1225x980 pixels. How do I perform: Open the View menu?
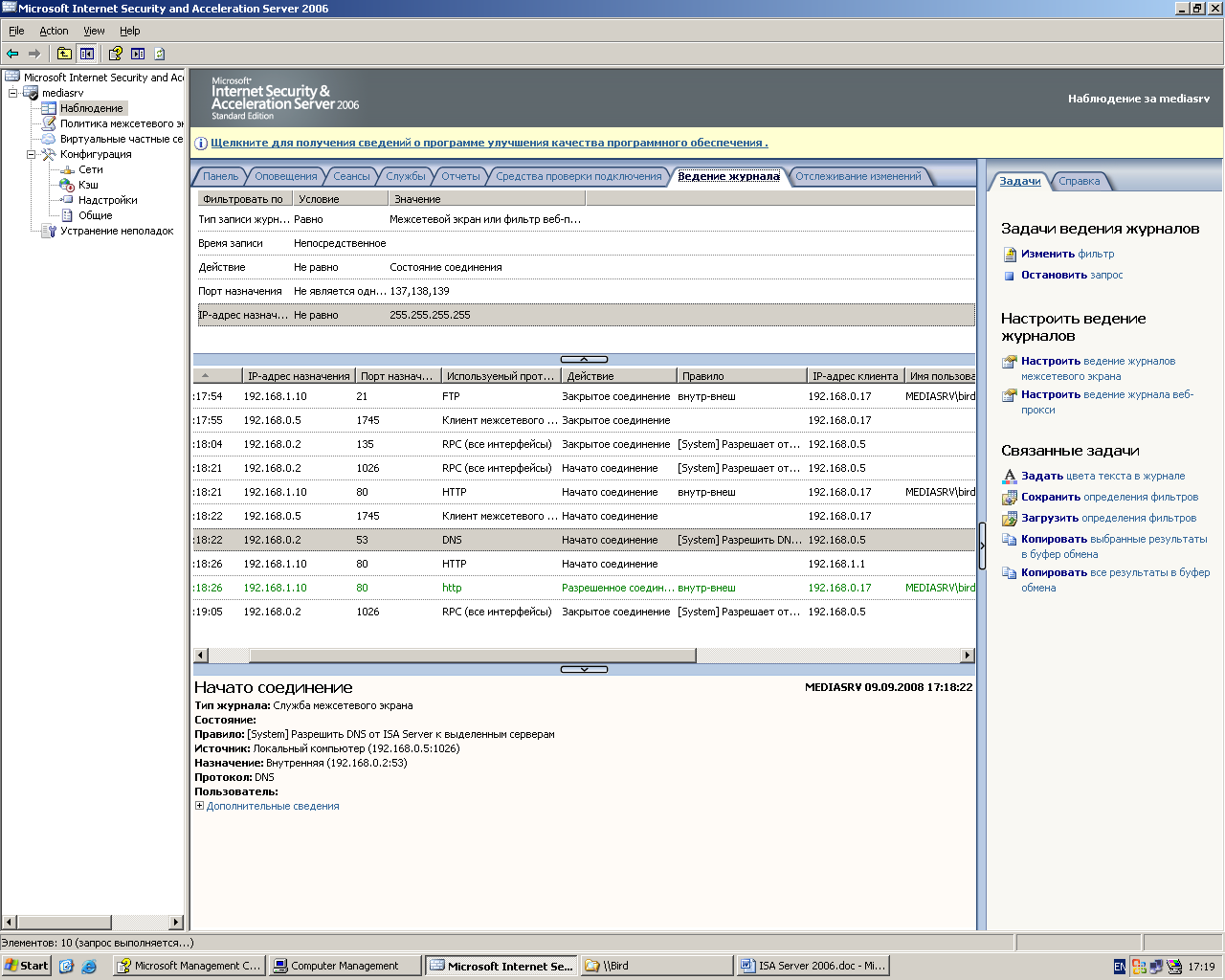[x=94, y=31]
